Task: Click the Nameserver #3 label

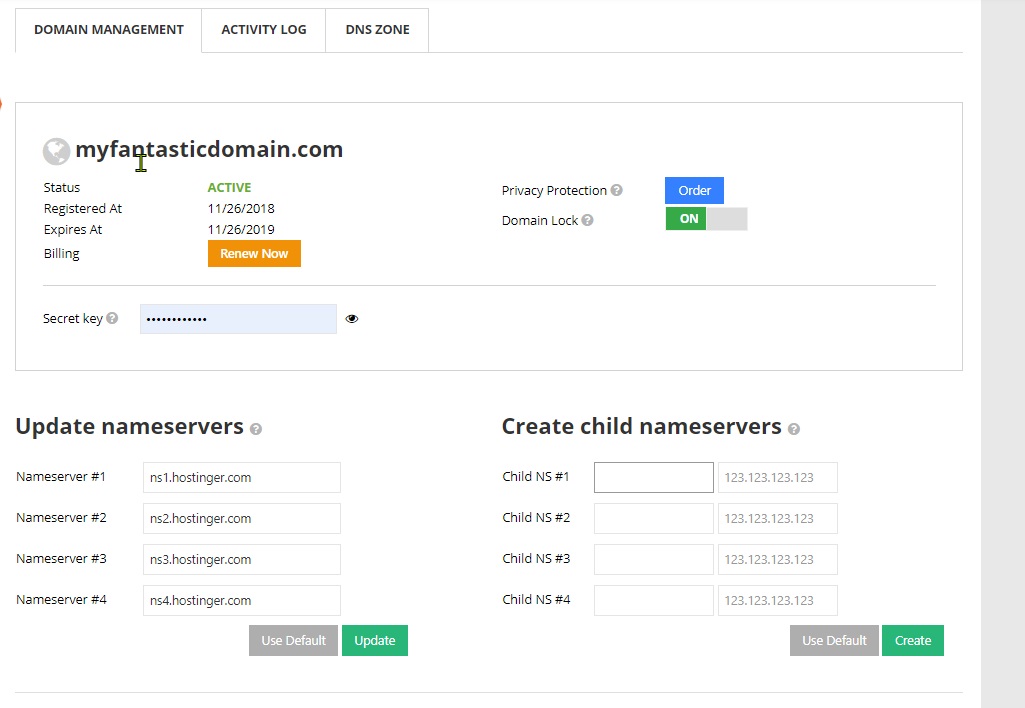Action: [x=61, y=559]
